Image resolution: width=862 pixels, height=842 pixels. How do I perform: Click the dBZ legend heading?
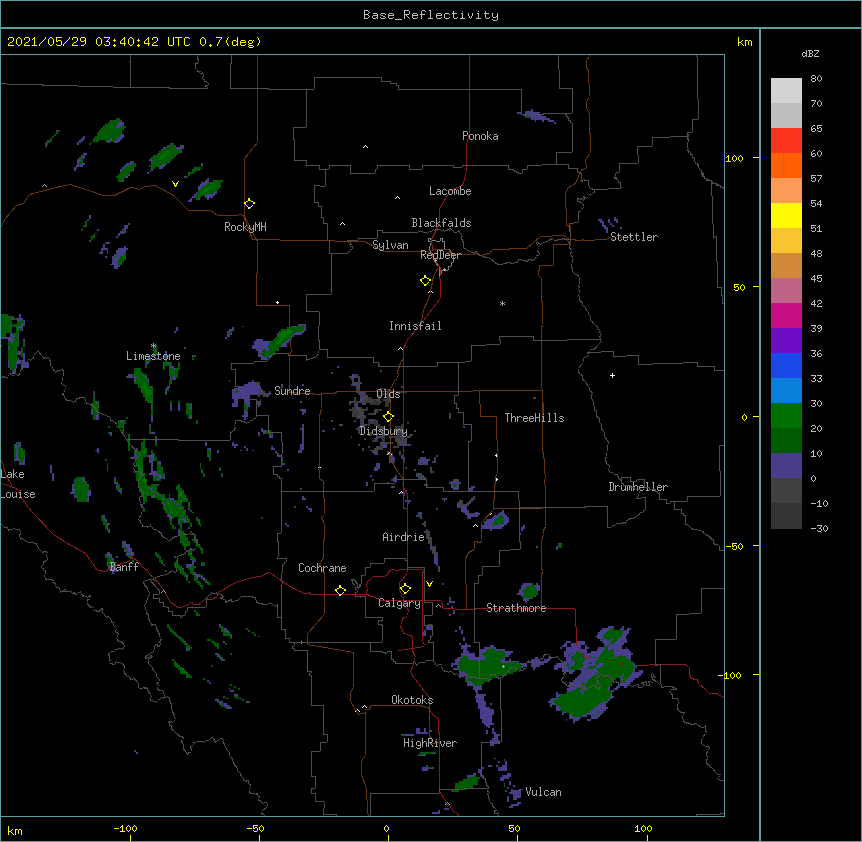[x=810, y=53]
